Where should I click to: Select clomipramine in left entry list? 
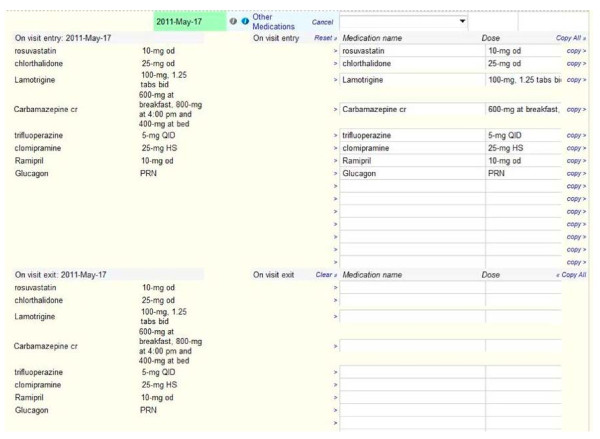[38, 148]
